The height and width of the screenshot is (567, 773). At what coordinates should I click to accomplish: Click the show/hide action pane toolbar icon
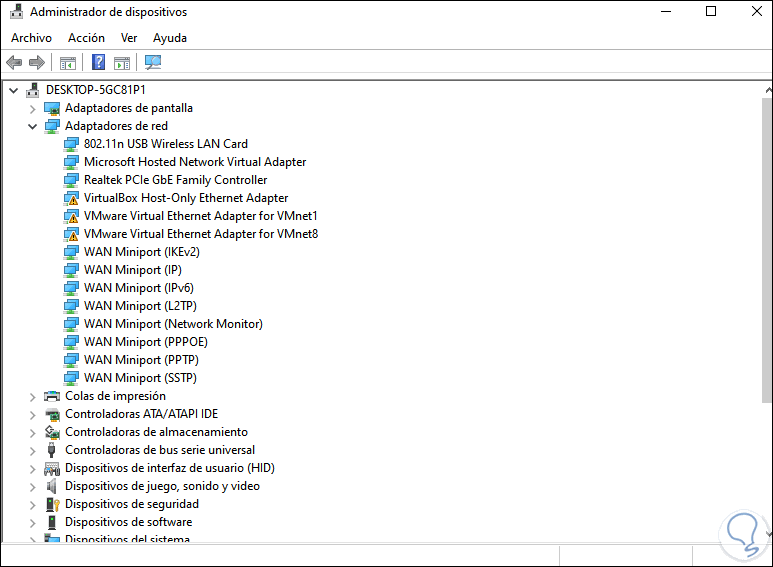tap(122, 63)
